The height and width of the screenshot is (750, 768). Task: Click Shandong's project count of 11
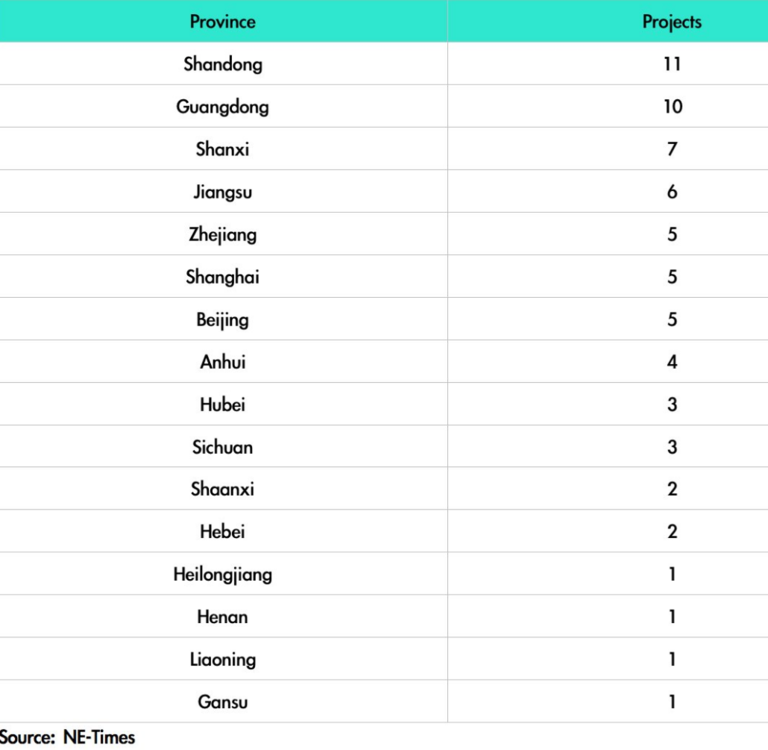point(672,64)
